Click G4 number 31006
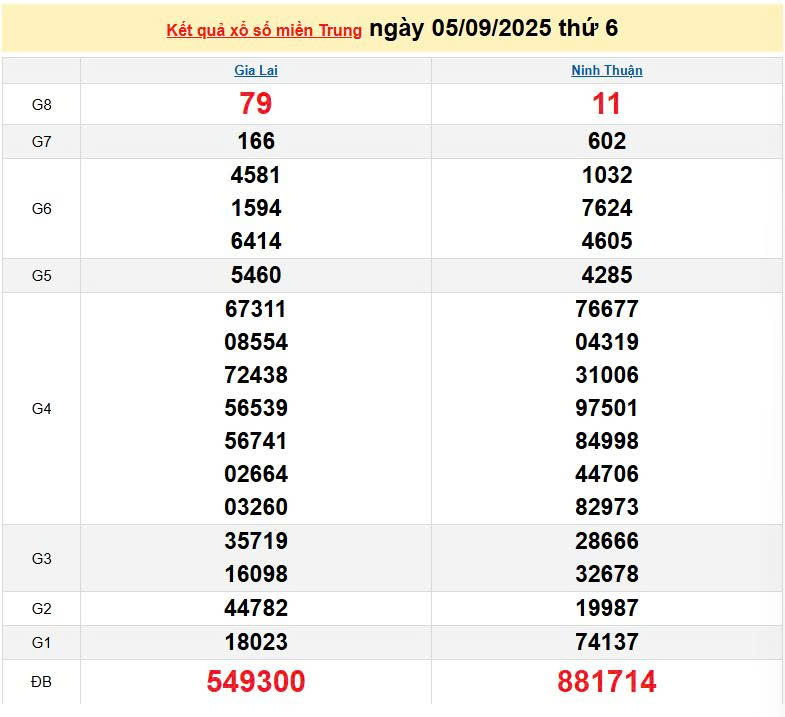This screenshot has width=785, height=717. click(x=607, y=375)
